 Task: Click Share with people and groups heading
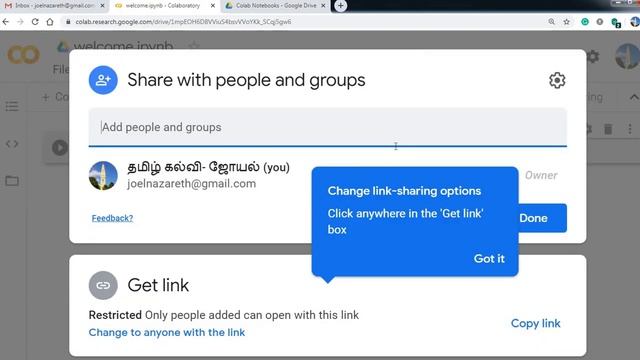246,80
